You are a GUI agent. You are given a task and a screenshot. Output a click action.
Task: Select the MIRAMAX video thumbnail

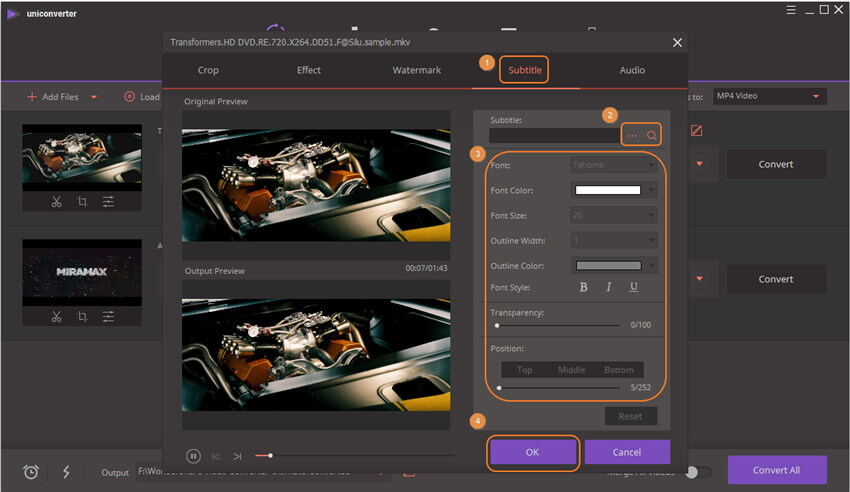tap(82, 273)
